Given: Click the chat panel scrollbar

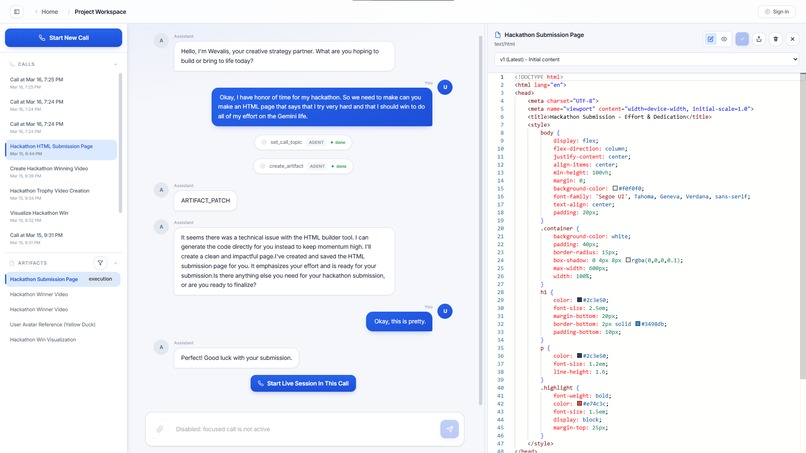Looking at the screenshot, I should (481, 221).
